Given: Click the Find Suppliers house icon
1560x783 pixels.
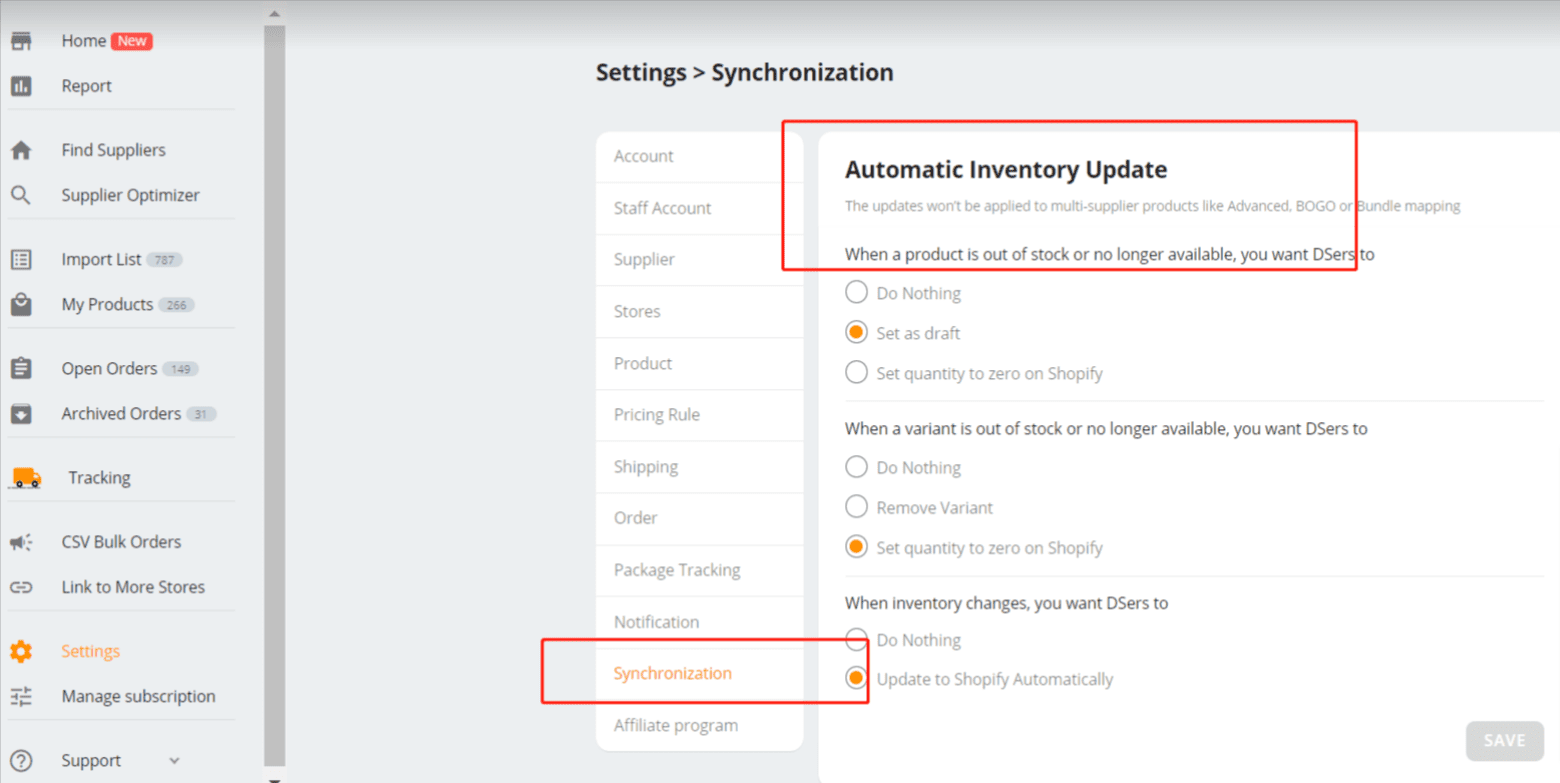Looking at the screenshot, I should (21, 150).
